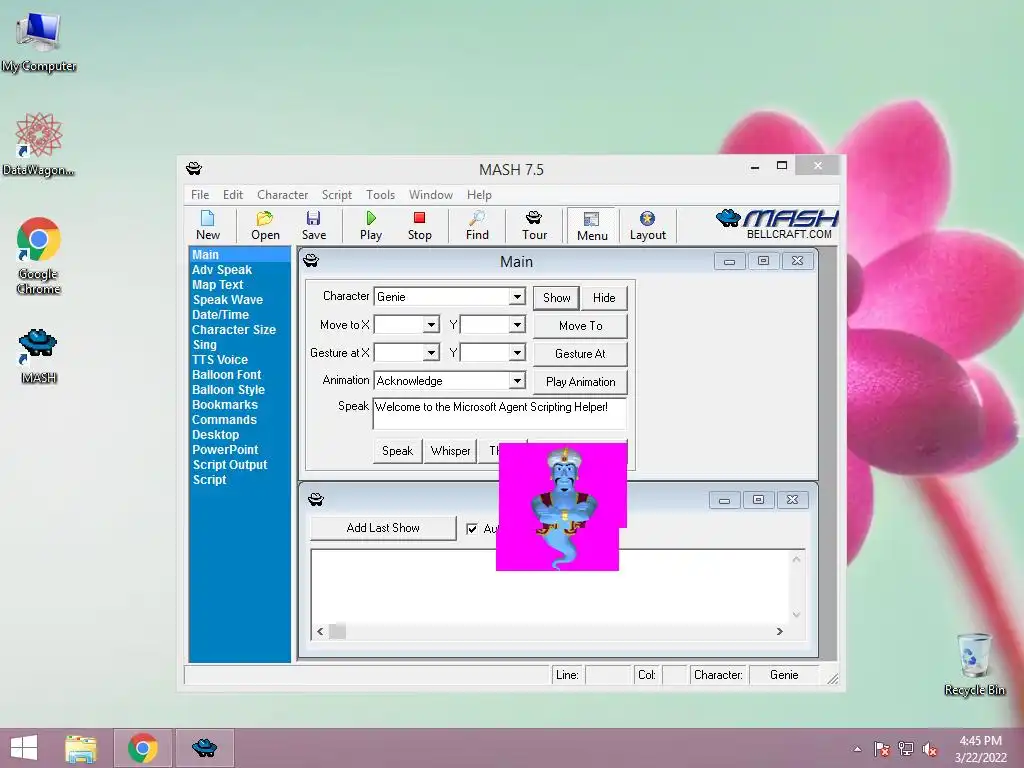1024x768 pixels.
Task: Click the vertical scrollbar down arrow
Action: point(796,615)
